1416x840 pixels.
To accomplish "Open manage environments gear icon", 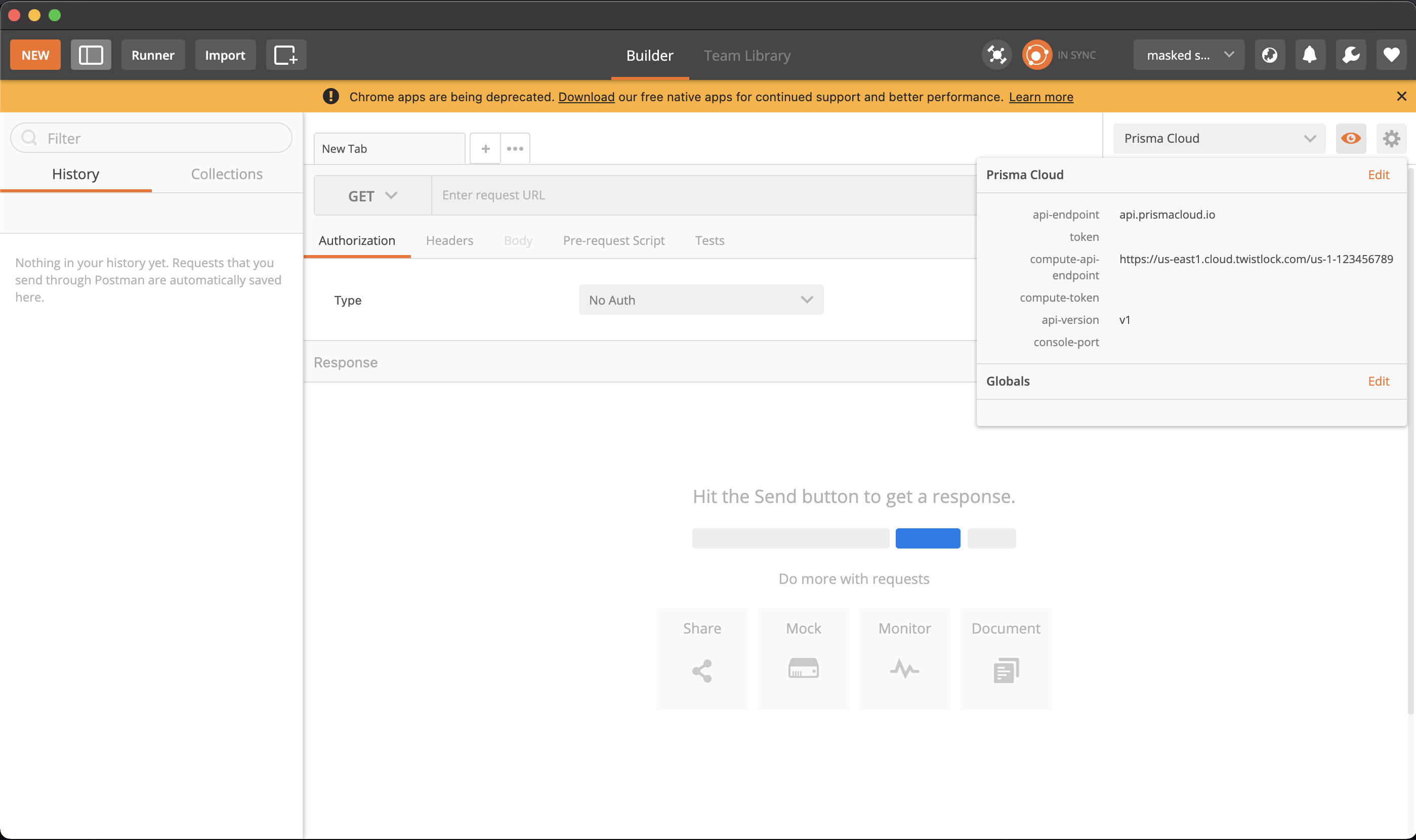I will point(1391,138).
